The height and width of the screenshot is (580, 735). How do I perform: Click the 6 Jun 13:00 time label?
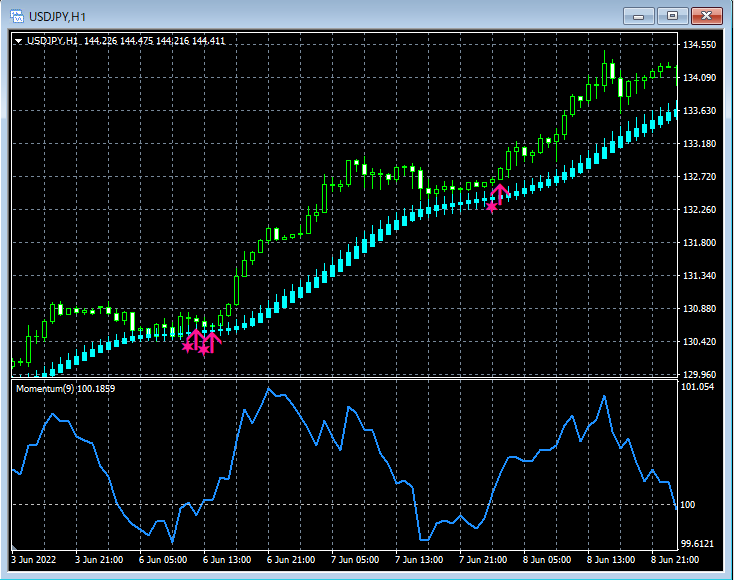tap(227, 560)
